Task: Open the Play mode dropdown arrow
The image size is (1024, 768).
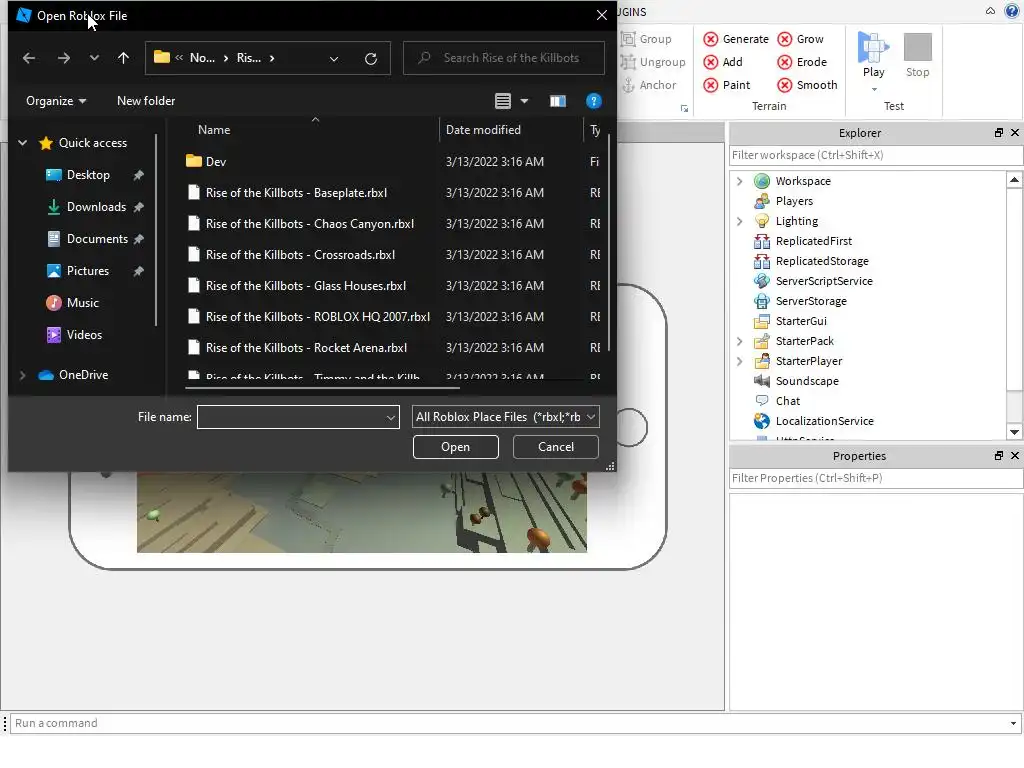Action: 874,89
